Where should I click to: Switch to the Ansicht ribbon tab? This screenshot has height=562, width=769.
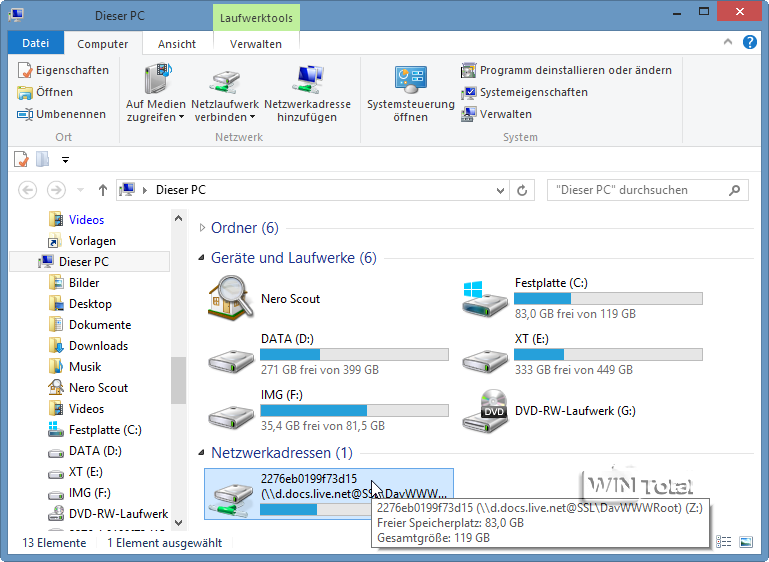coord(177,44)
